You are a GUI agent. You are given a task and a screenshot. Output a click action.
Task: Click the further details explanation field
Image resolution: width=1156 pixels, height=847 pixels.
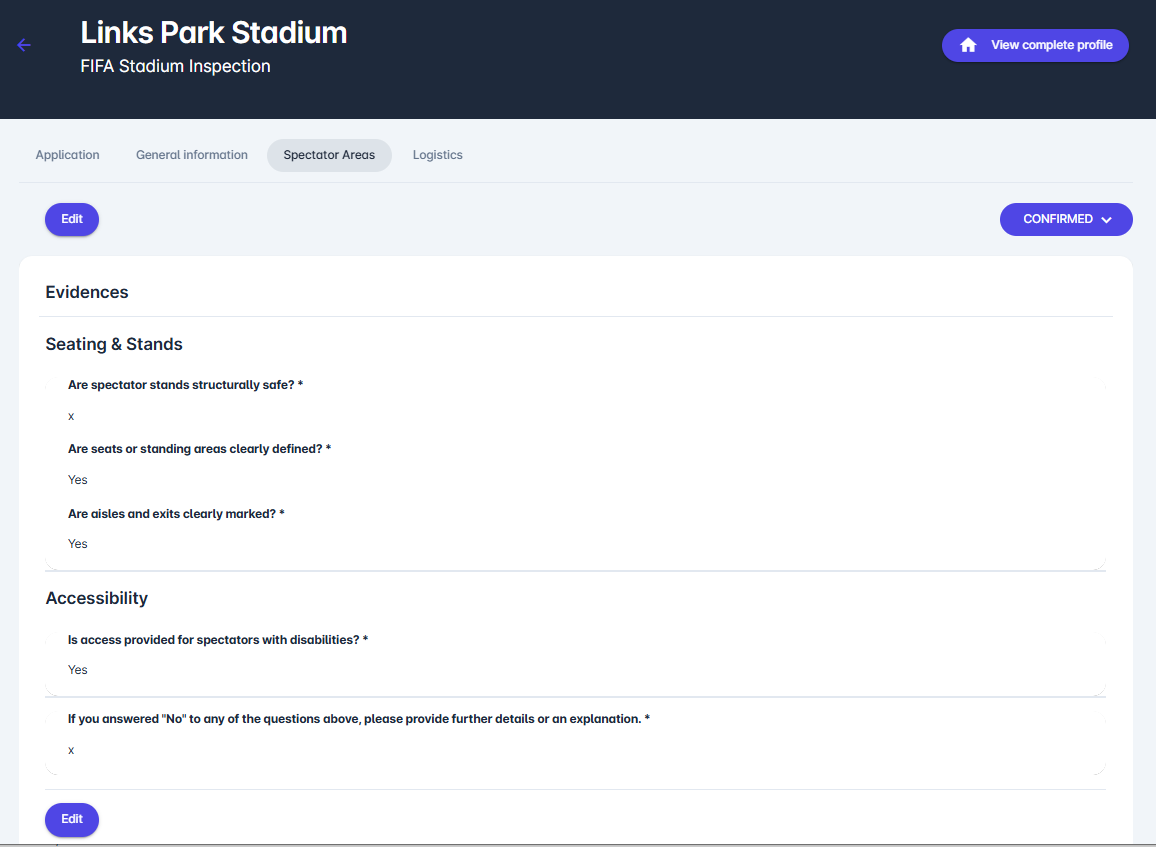[72, 750]
